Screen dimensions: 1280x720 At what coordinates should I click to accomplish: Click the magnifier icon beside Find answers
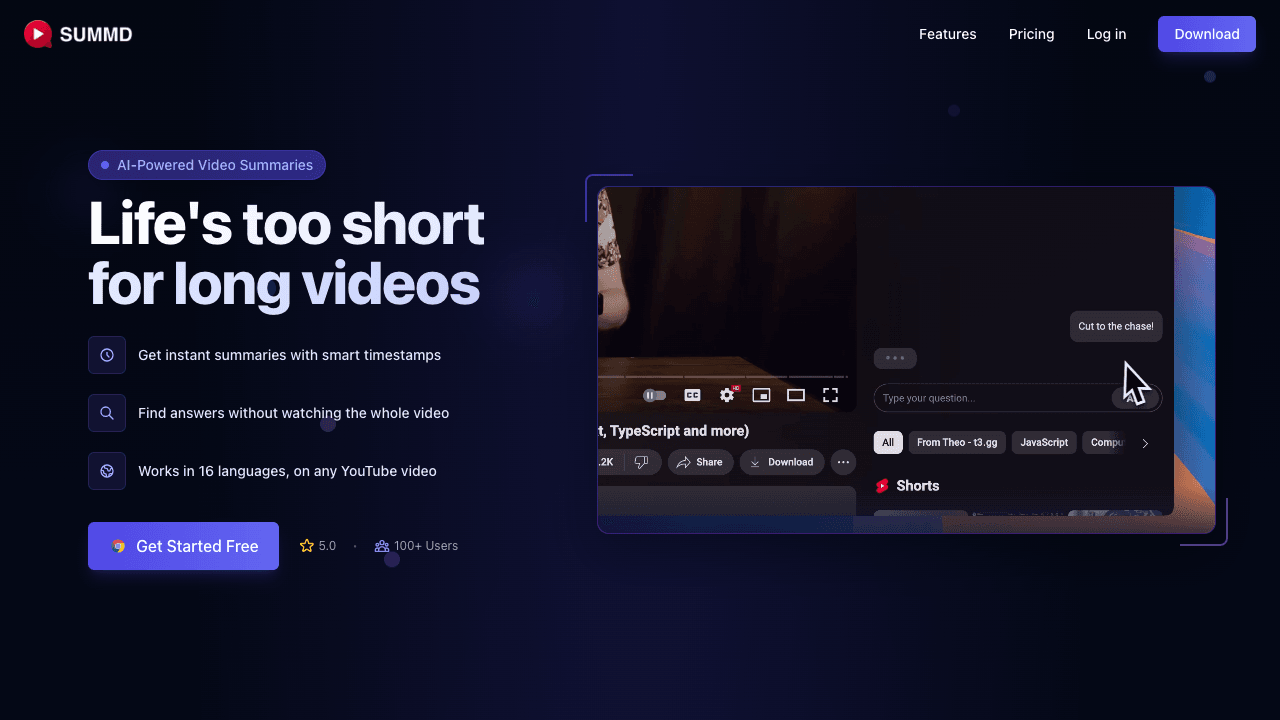107,413
